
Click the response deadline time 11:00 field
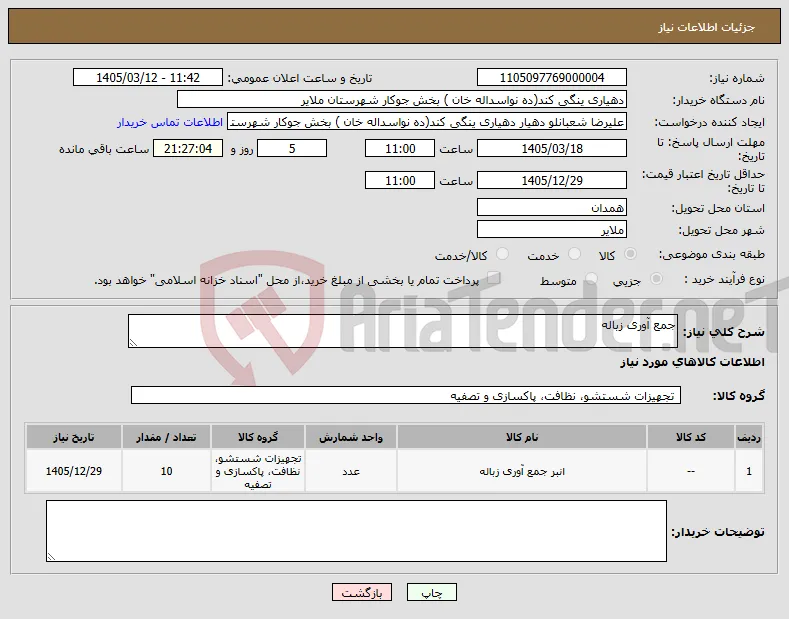click(x=400, y=148)
